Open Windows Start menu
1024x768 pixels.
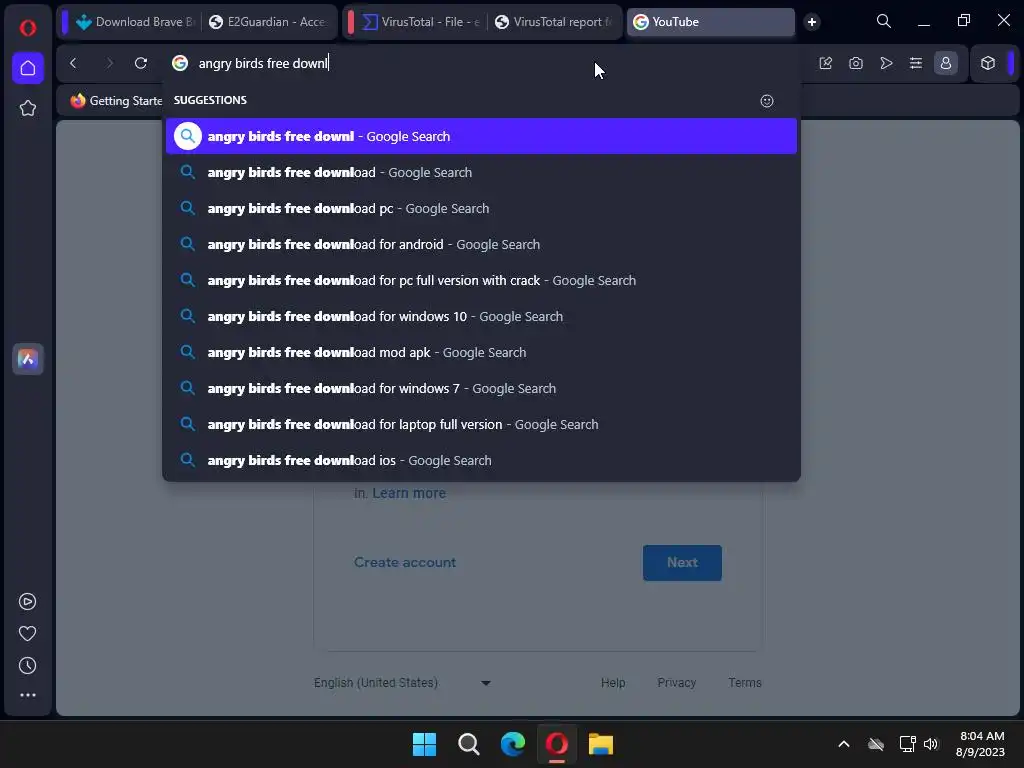click(x=424, y=744)
